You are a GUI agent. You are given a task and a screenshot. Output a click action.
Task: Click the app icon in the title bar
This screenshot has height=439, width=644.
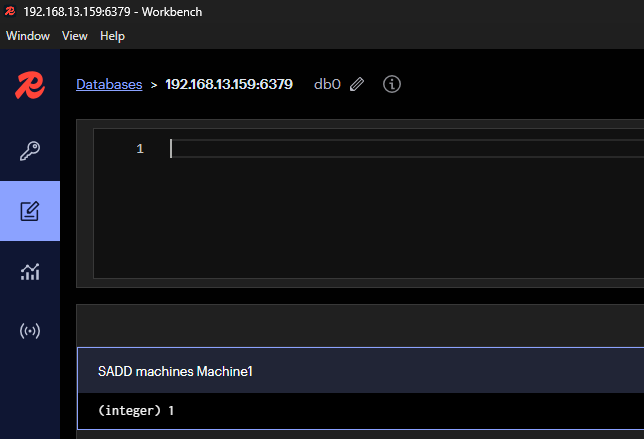(x=10, y=11)
